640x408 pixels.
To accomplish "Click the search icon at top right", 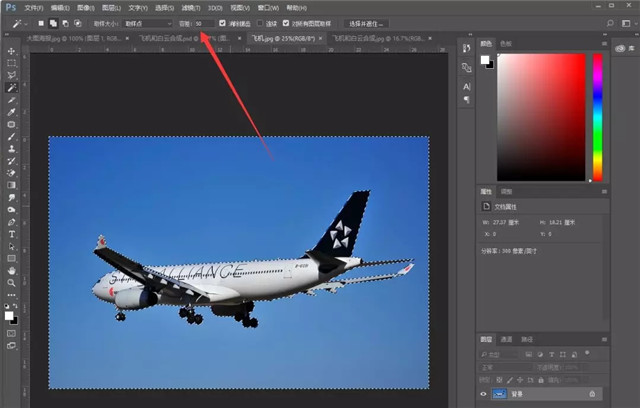I will (610, 22).
